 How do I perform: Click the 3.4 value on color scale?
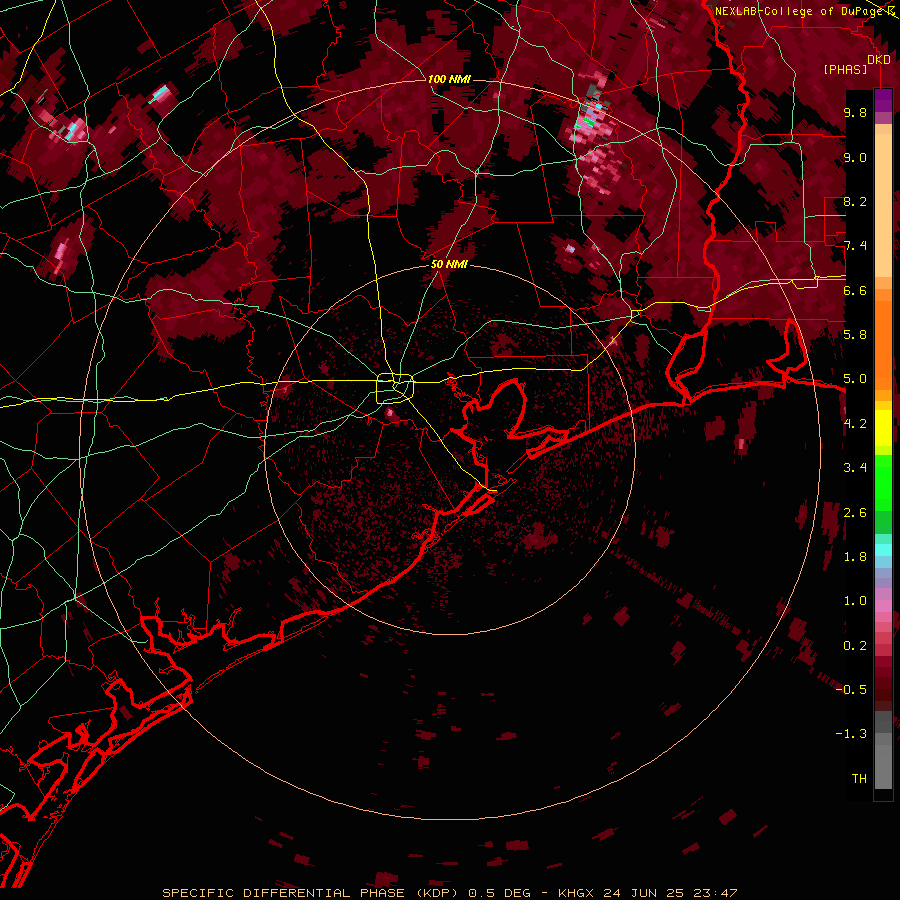click(855, 467)
